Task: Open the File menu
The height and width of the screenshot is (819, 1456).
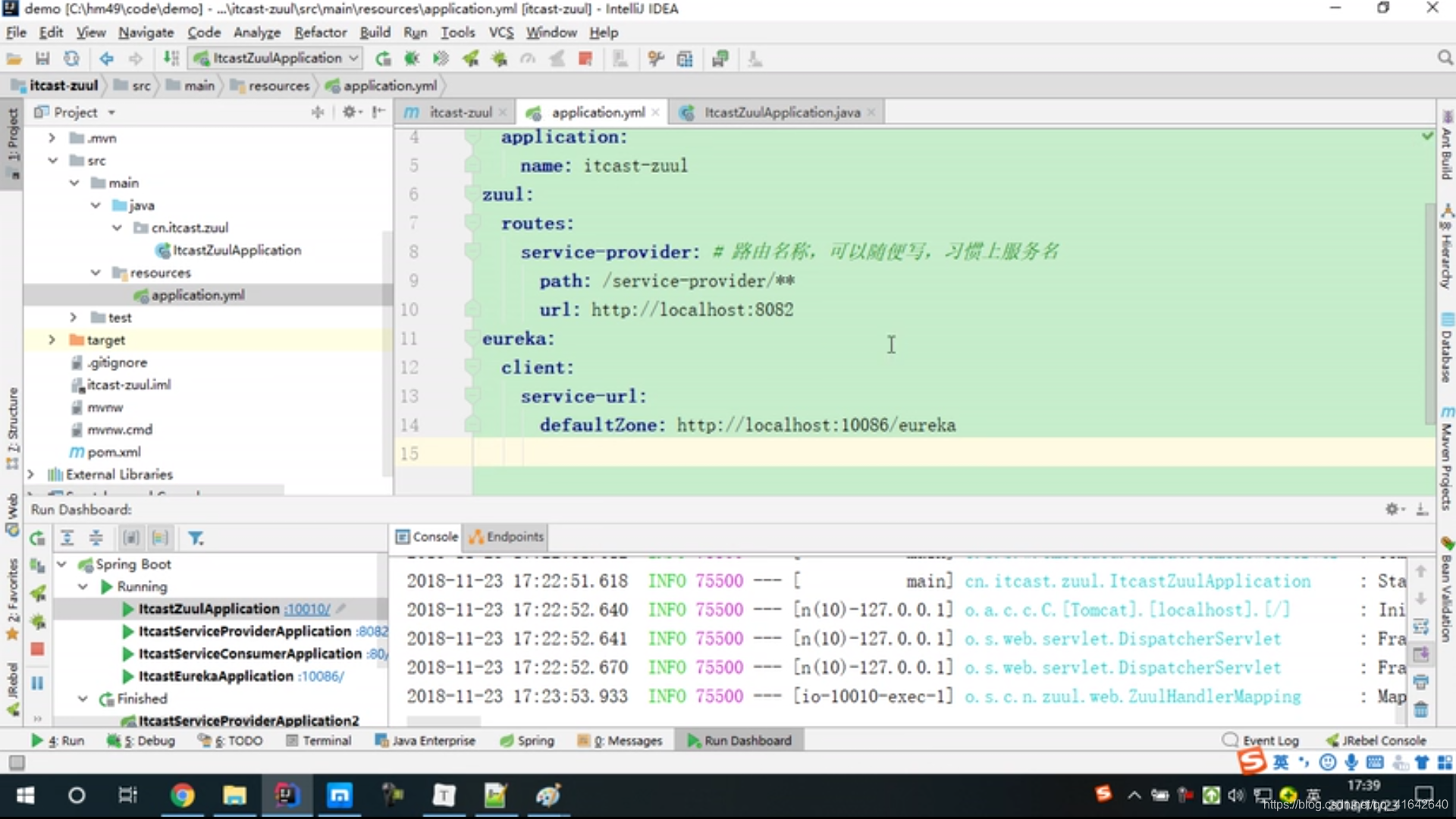Action: (x=16, y=33)
